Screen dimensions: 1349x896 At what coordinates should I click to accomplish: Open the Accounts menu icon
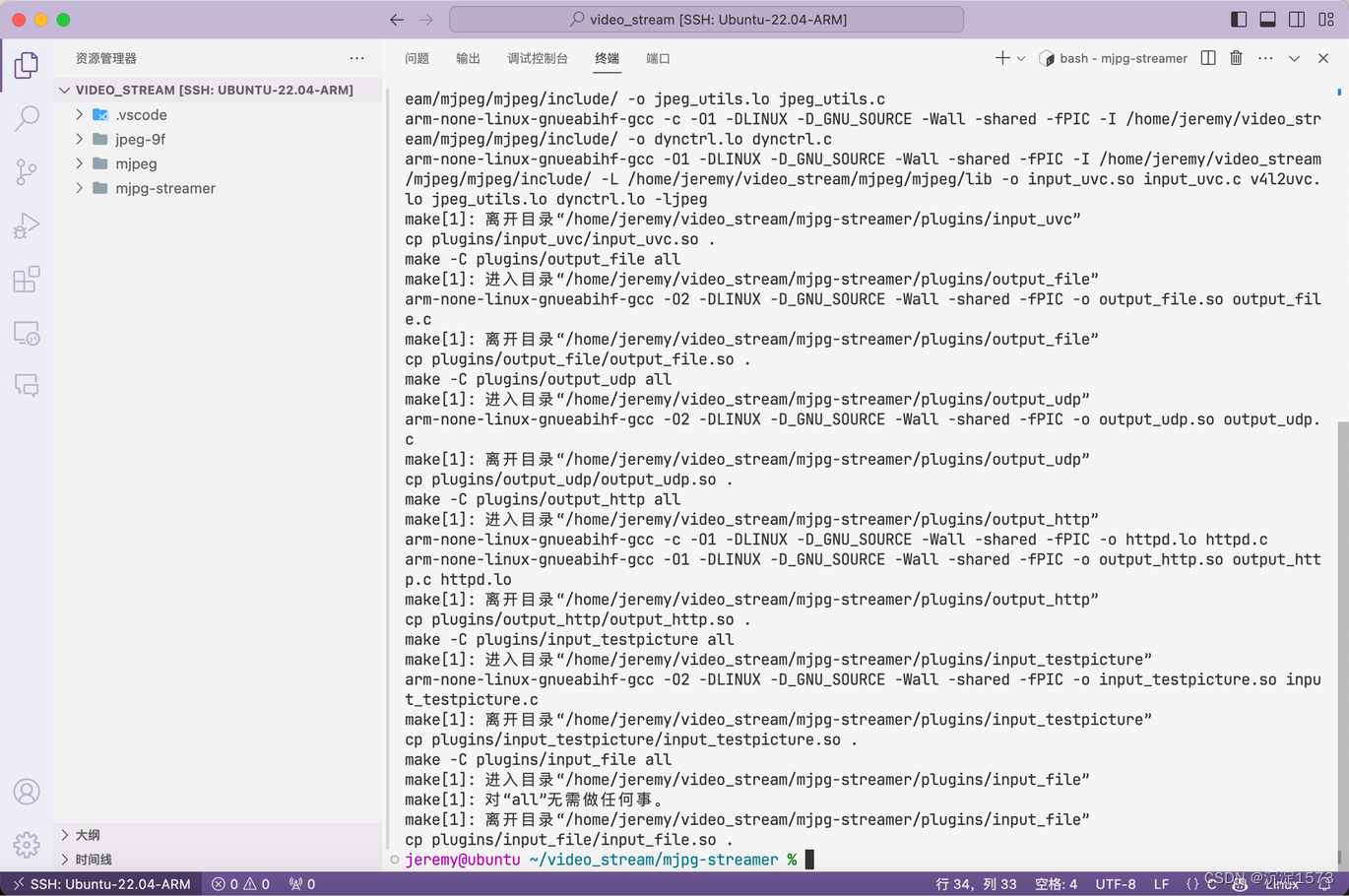pyautogui.click(x=27, y=792)
